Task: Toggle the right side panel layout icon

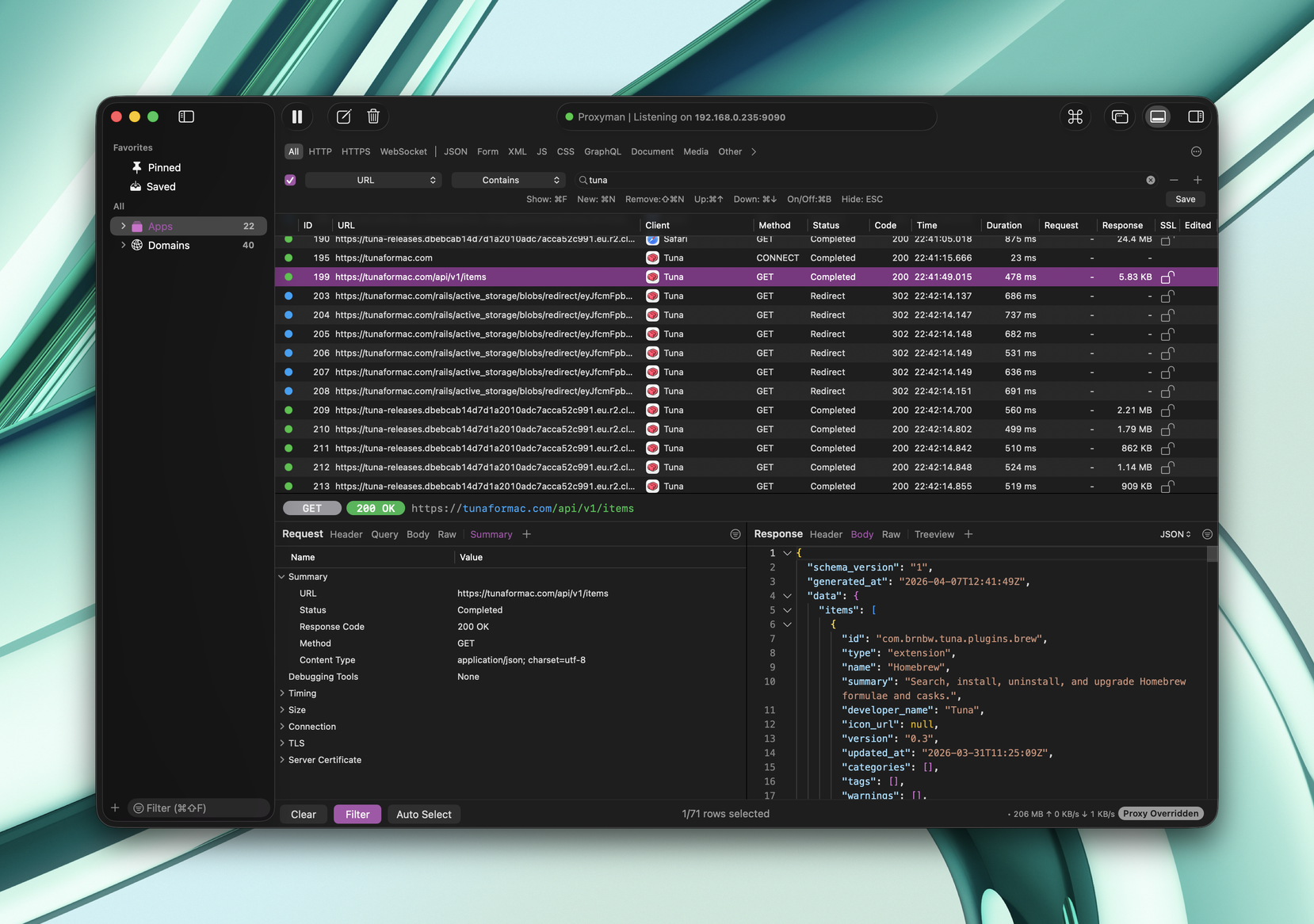Action: 1195,117
